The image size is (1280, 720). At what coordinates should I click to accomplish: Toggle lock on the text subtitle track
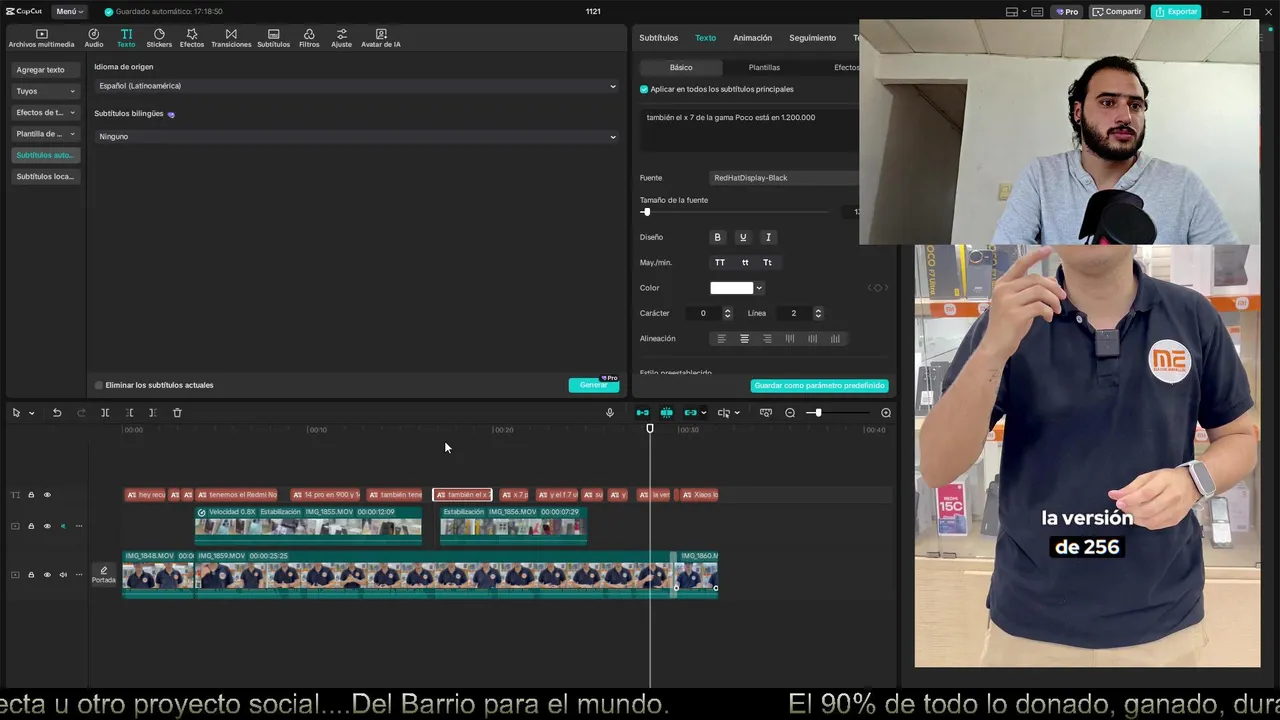click(31, 495)
